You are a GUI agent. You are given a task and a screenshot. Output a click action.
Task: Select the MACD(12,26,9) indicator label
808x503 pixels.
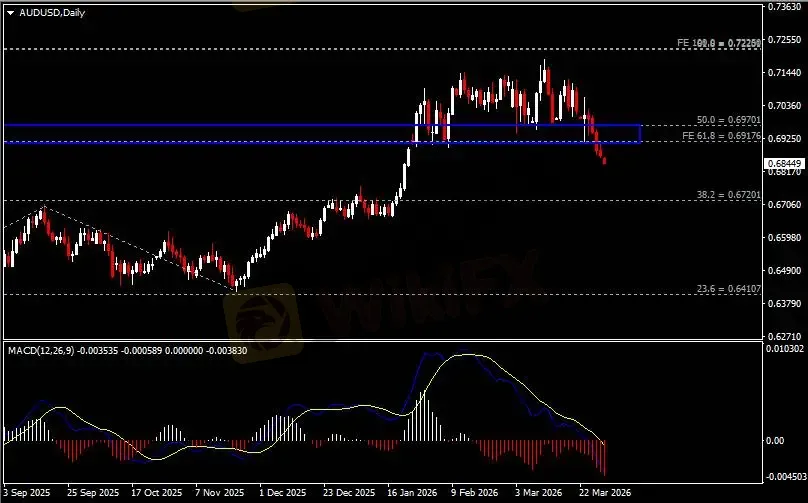41,351
